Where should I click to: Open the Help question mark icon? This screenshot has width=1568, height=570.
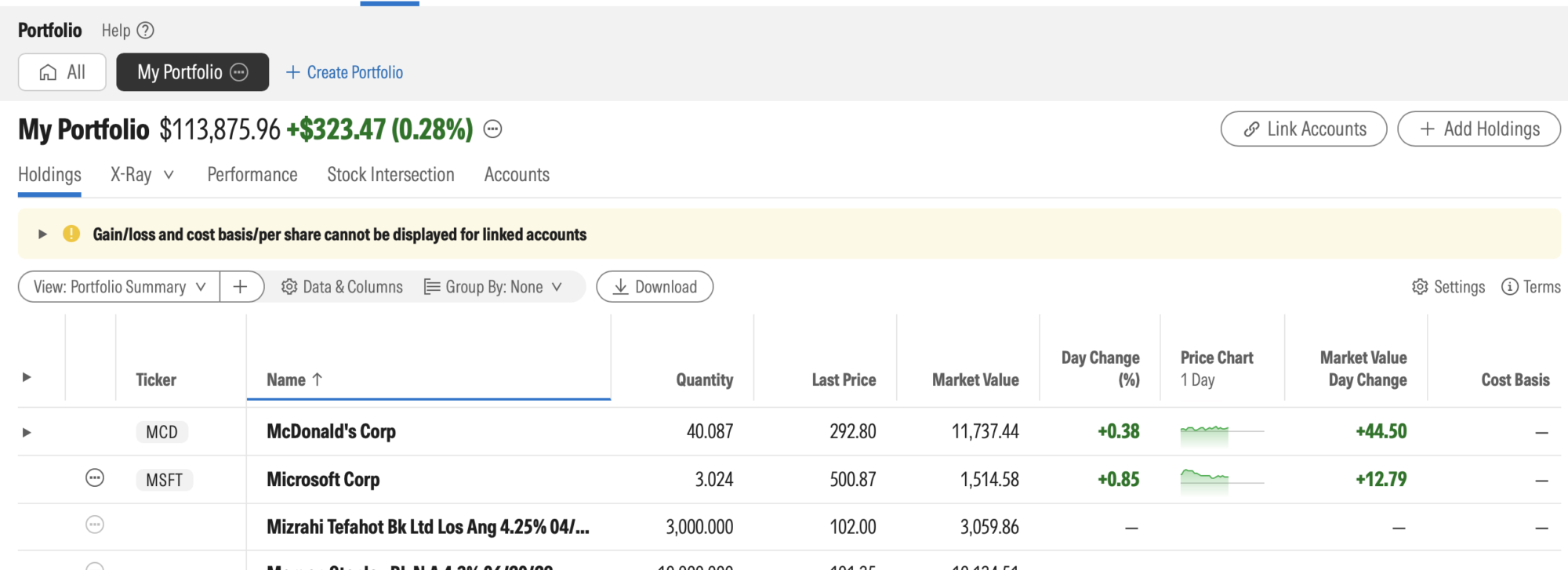pyautogui.click(x=145, y=31)
